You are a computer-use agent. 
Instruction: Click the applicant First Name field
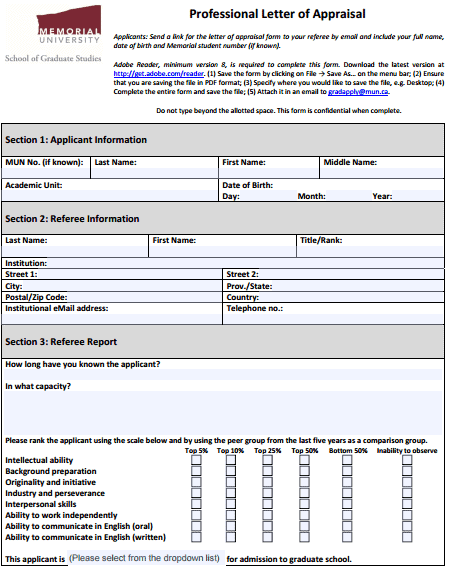(x=269, y=173)
